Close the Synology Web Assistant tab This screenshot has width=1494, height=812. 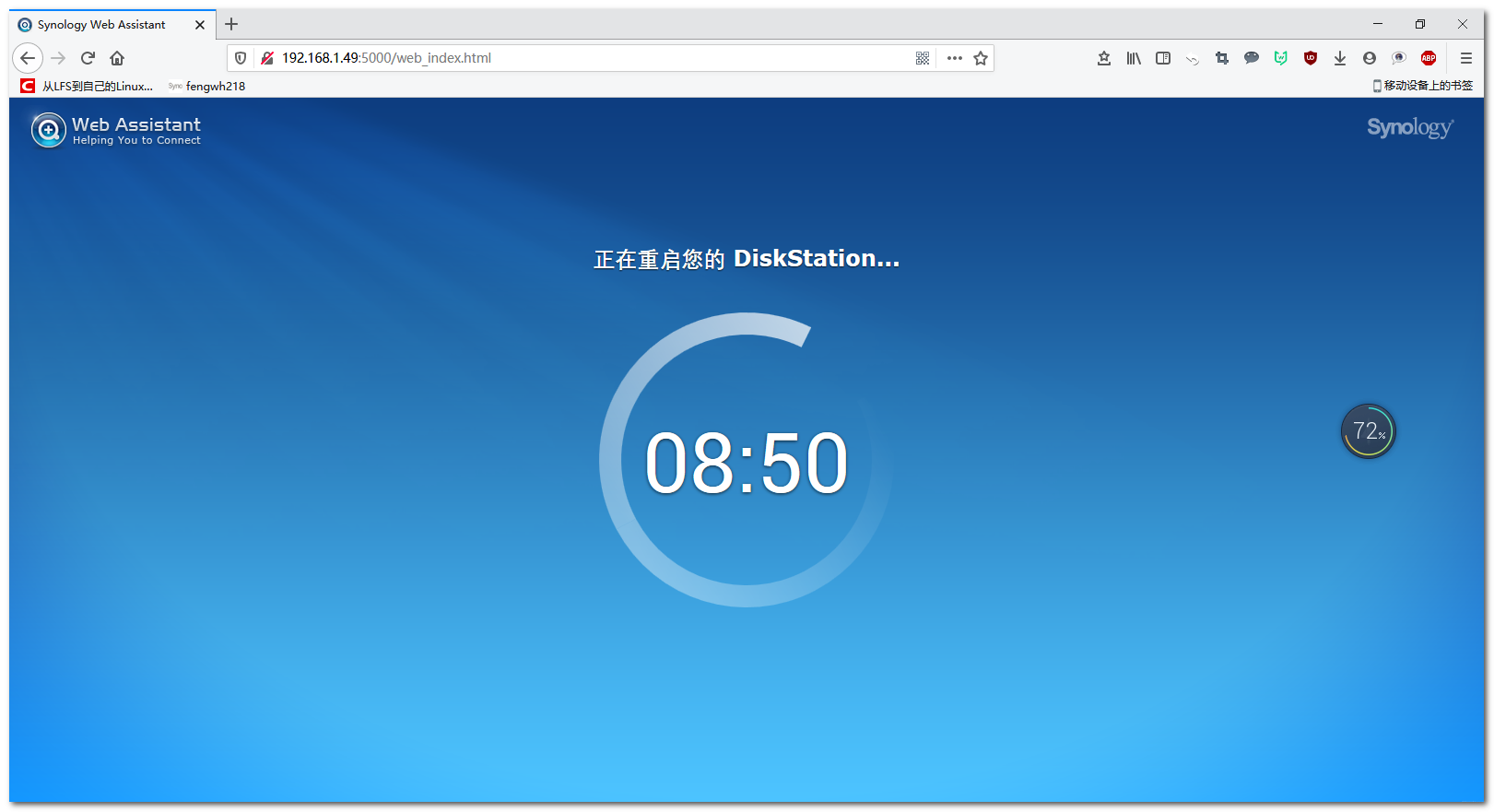(200, 25)
